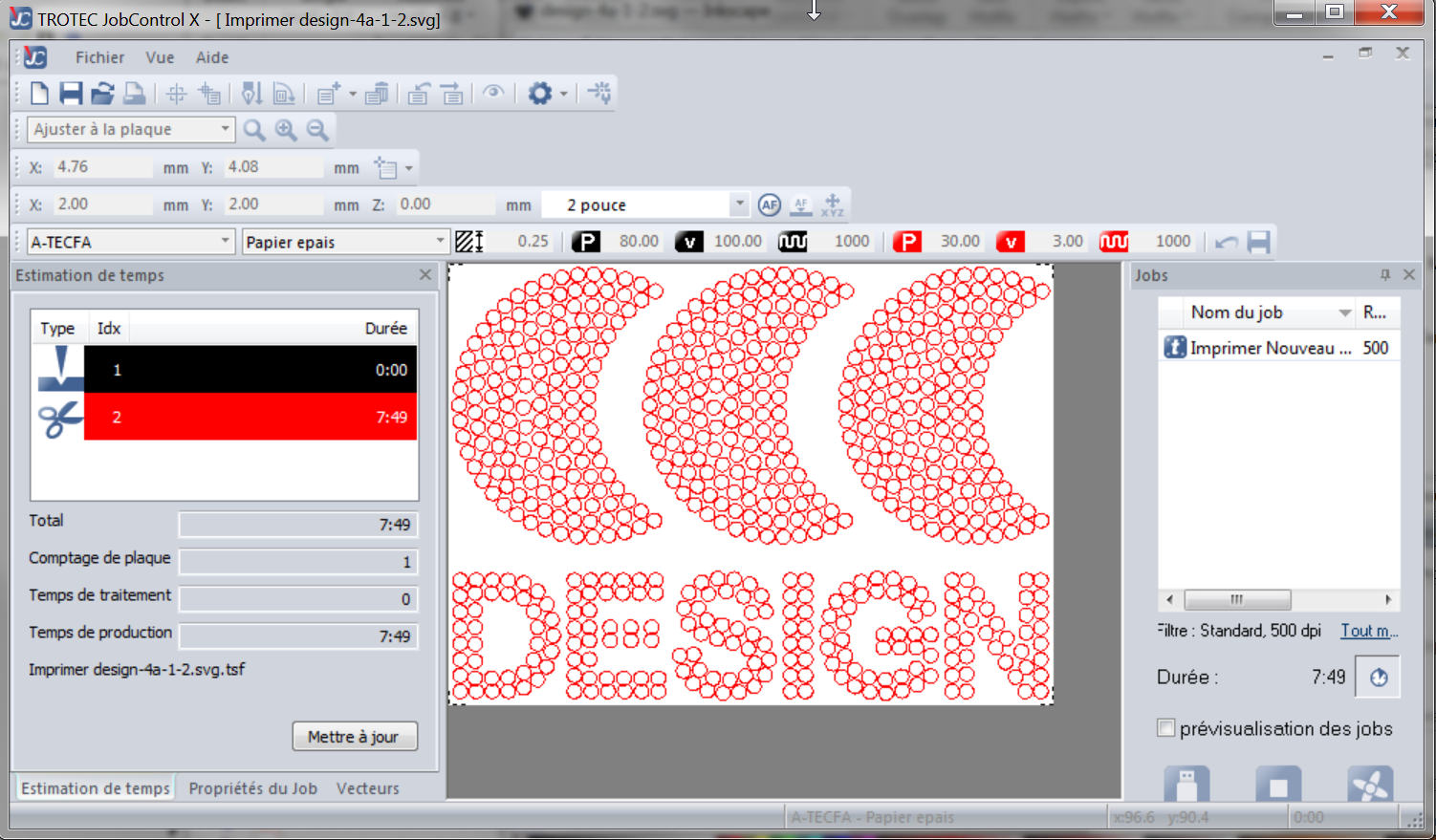Click the Tout m... link
This screenshot has height=840, width=1436.
click(x=1368, y=631)
